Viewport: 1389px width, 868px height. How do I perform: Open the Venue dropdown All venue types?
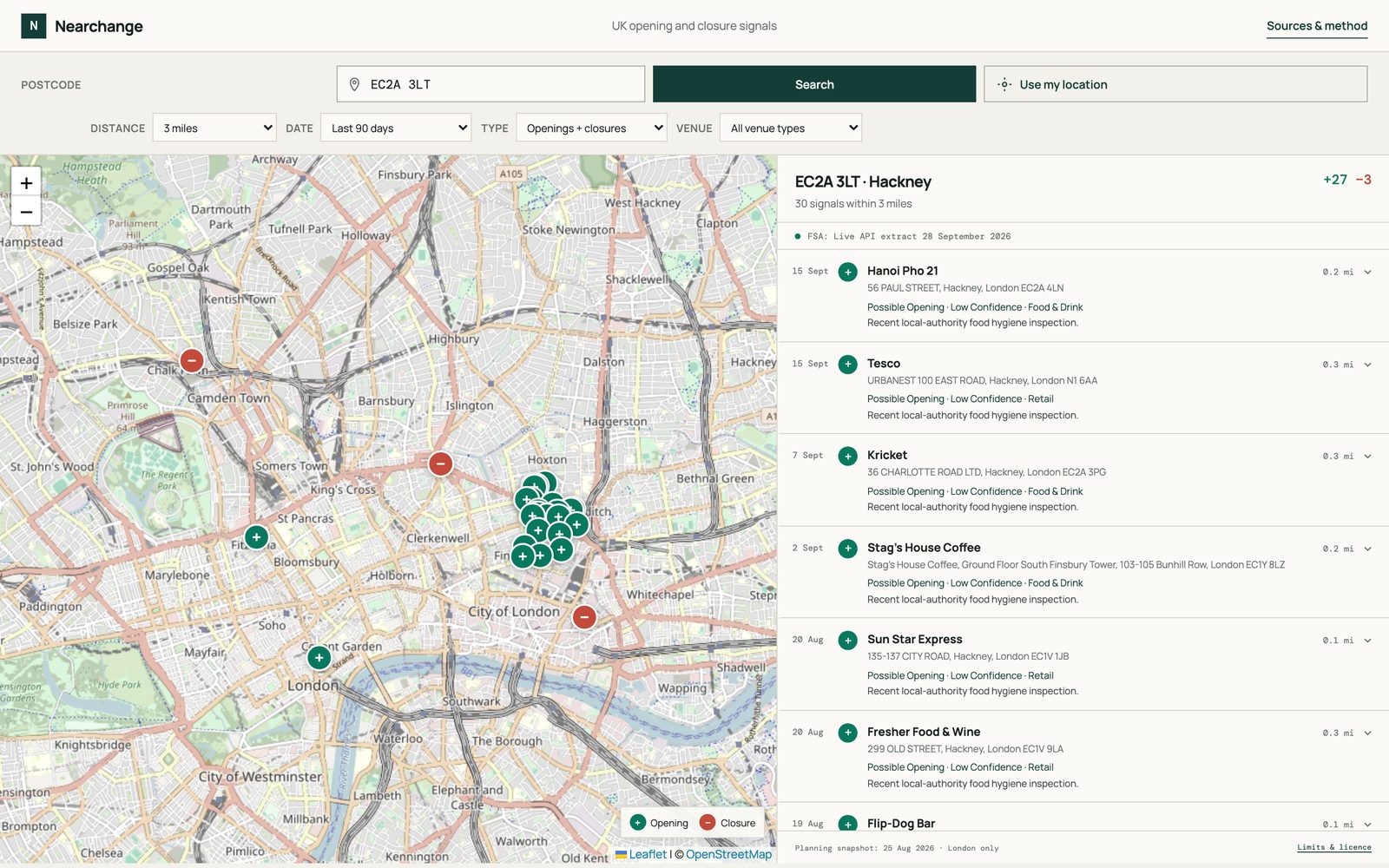point(791,128)
